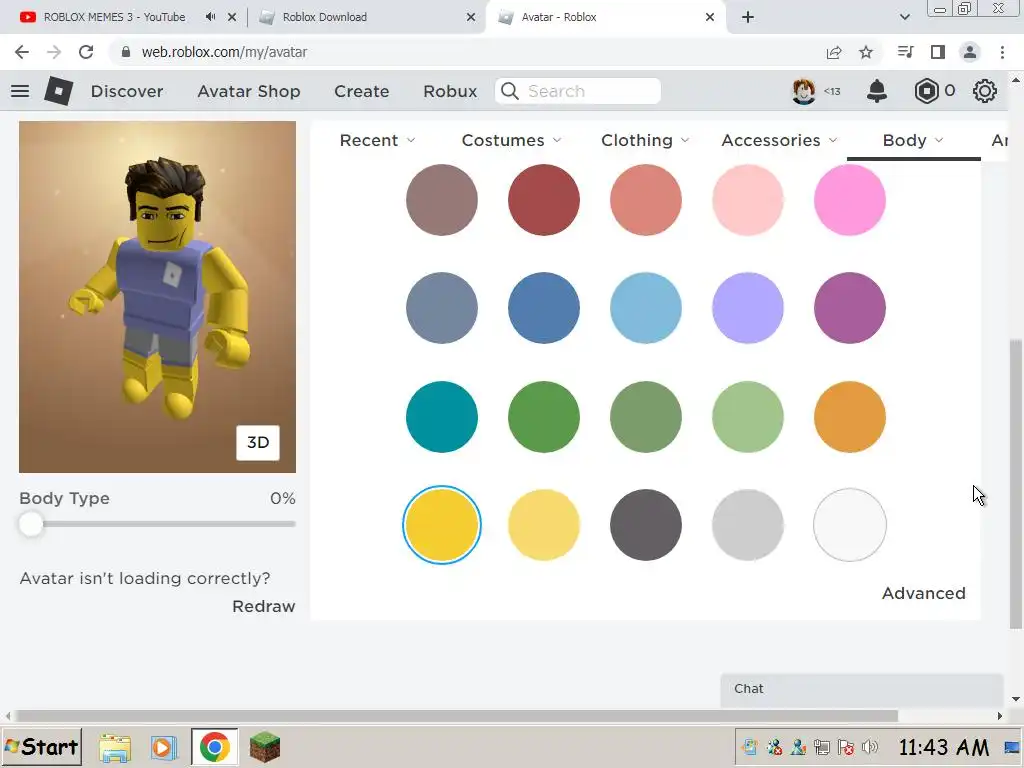
Task: Launch media player from the taskbar
Action: (164, 748)
